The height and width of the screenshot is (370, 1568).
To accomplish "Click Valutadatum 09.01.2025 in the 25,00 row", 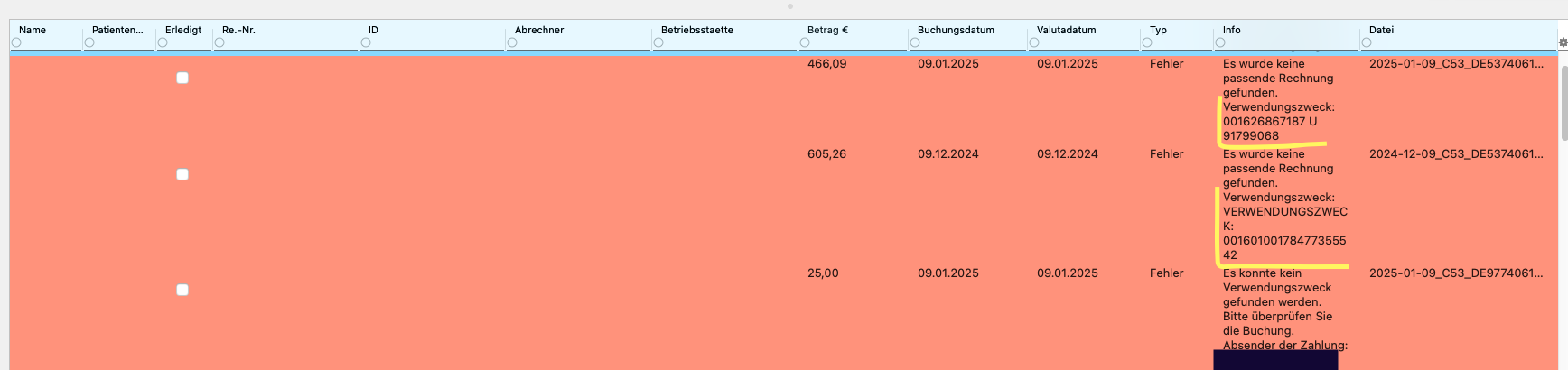I will tap(1068, 273).
